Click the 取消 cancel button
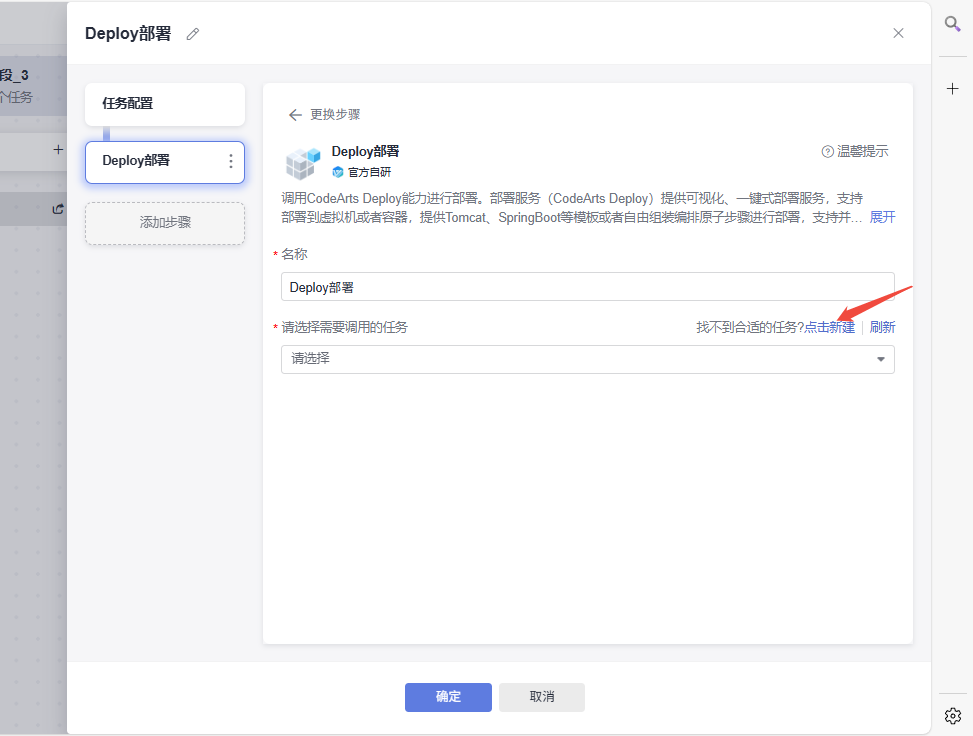The height and width of the screenshot is (736, 973). pyautogui.click(x=542, y=697)
